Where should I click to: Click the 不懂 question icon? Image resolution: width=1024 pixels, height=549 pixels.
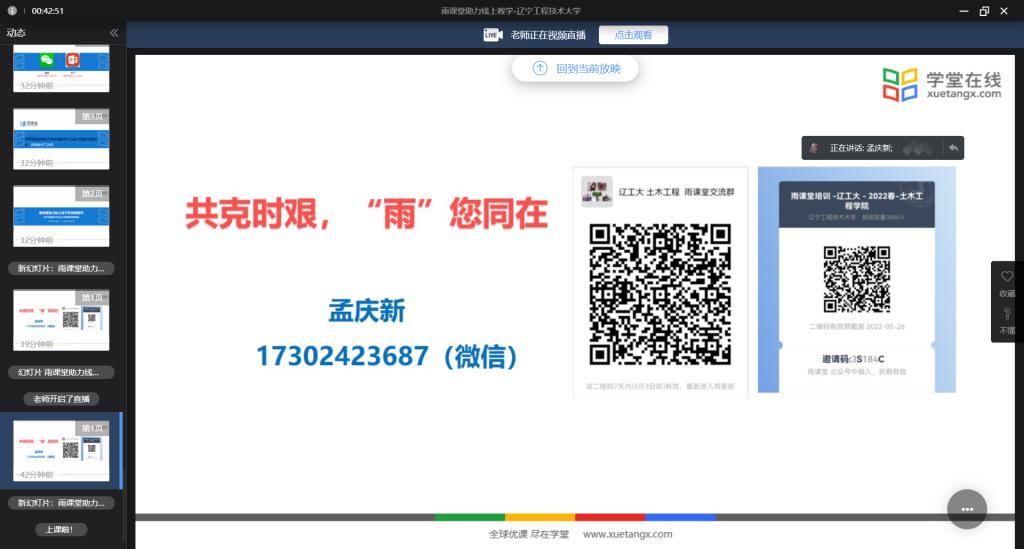(1007, 314)
